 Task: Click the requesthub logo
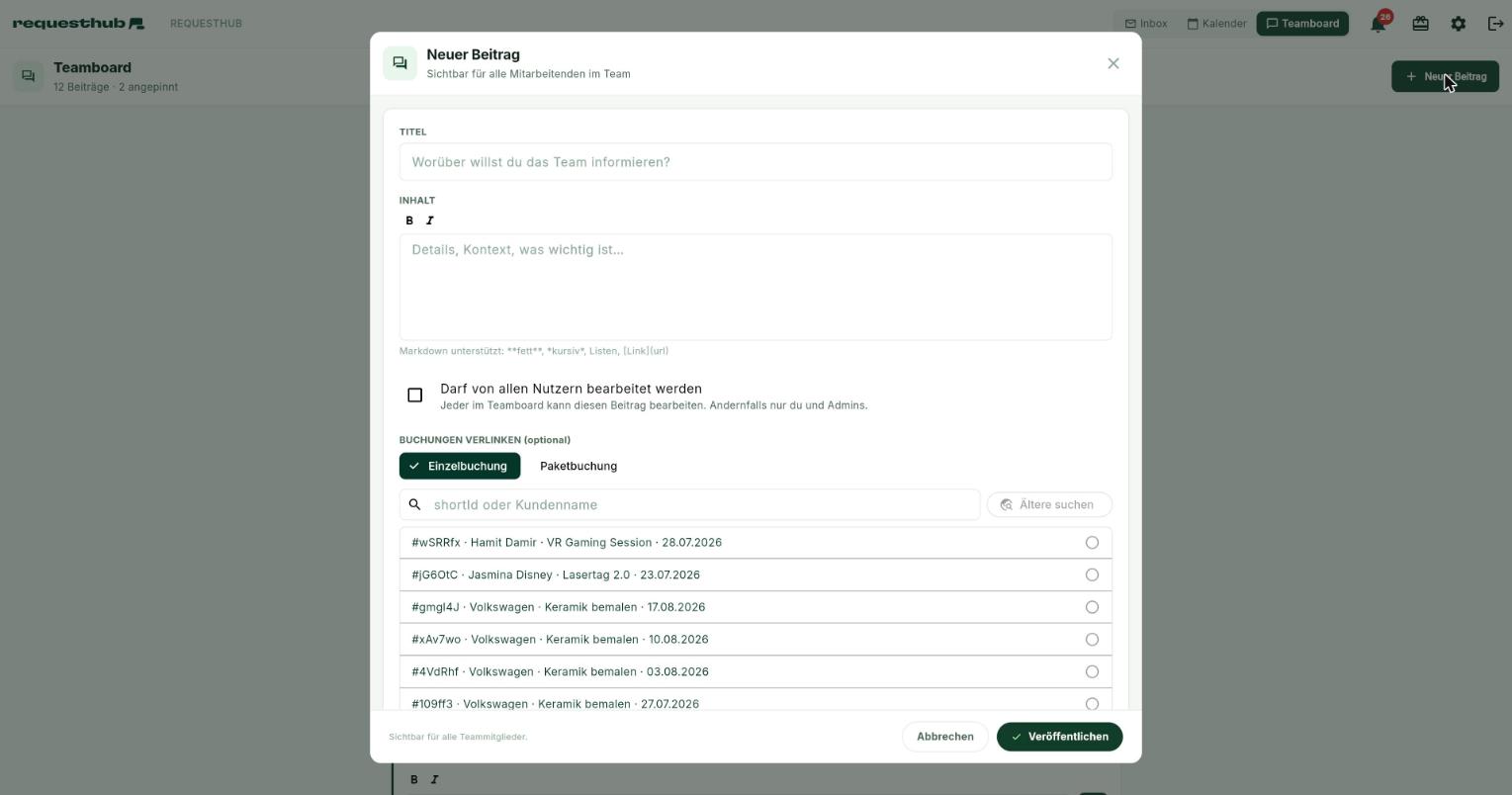pos(78,23)
